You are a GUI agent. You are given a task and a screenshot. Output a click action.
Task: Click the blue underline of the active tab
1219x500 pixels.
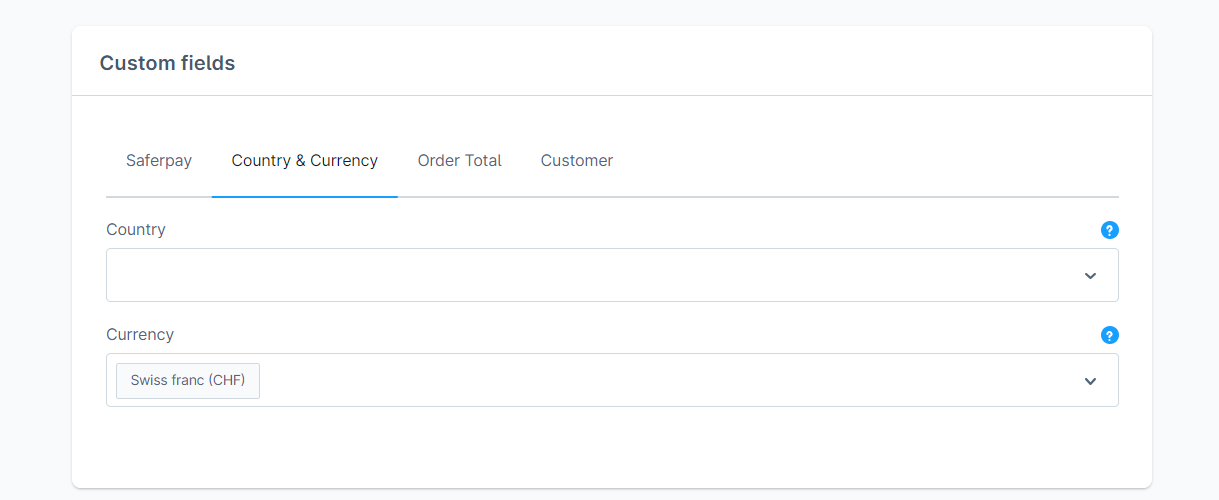click(304, 196)
